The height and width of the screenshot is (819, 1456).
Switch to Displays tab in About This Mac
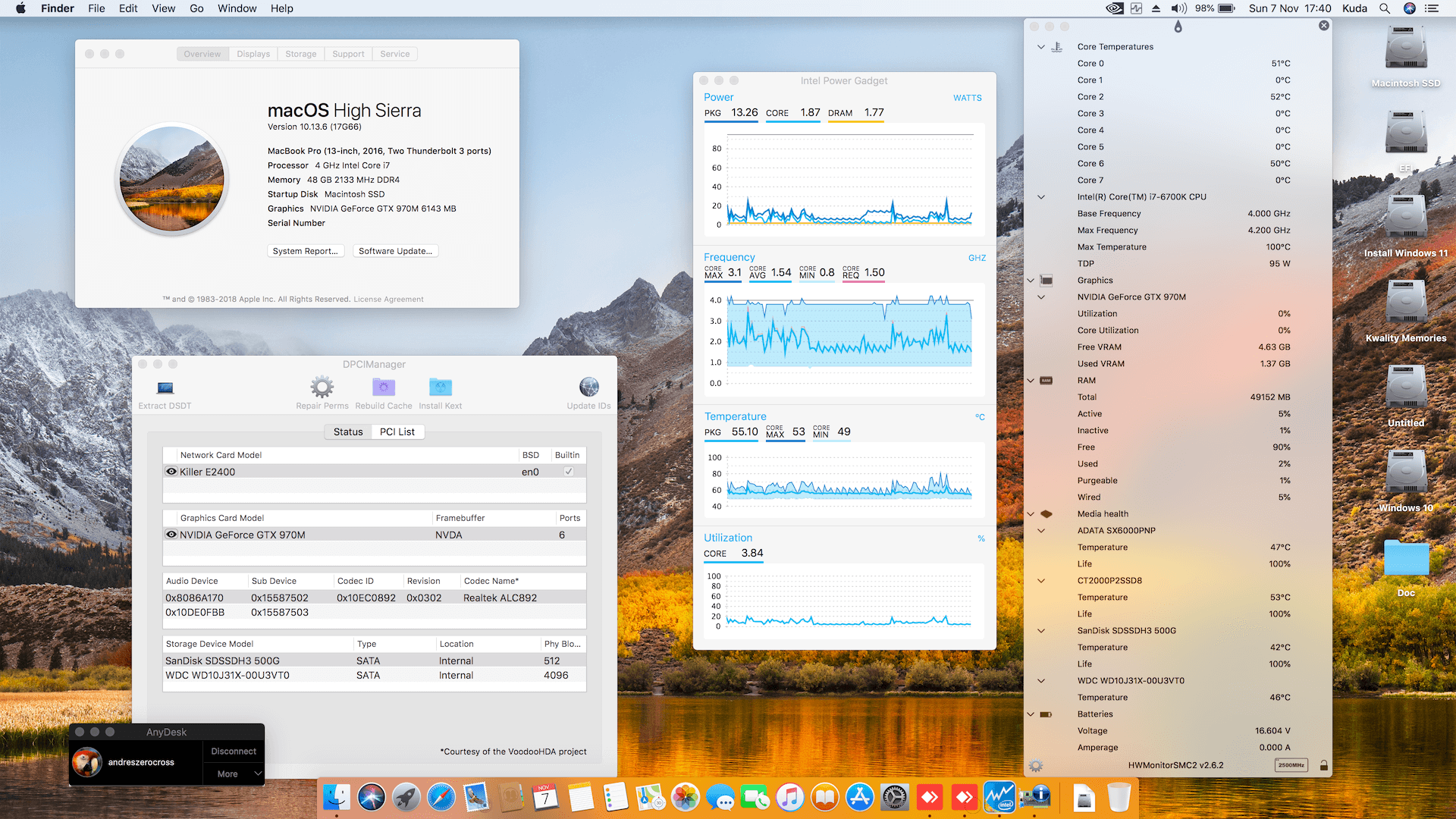click(x=253, y=54)
